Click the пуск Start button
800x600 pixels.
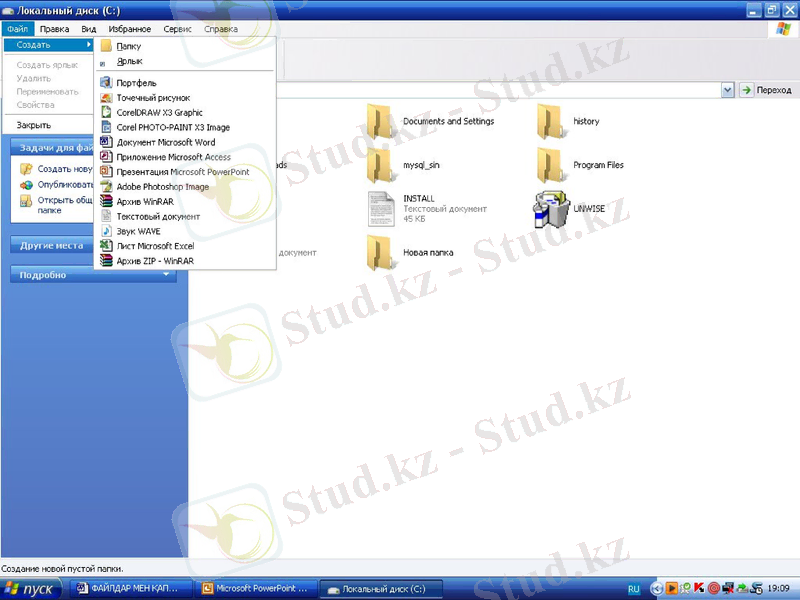[32, 589]
